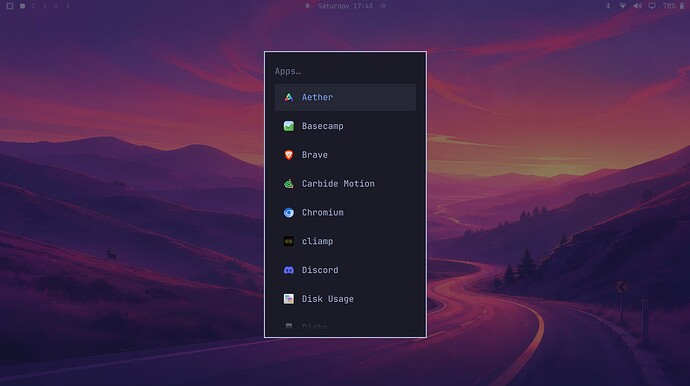Click the icon left of the clock
This screenshot has height=386, width=690.
click(x=308, y=6)
